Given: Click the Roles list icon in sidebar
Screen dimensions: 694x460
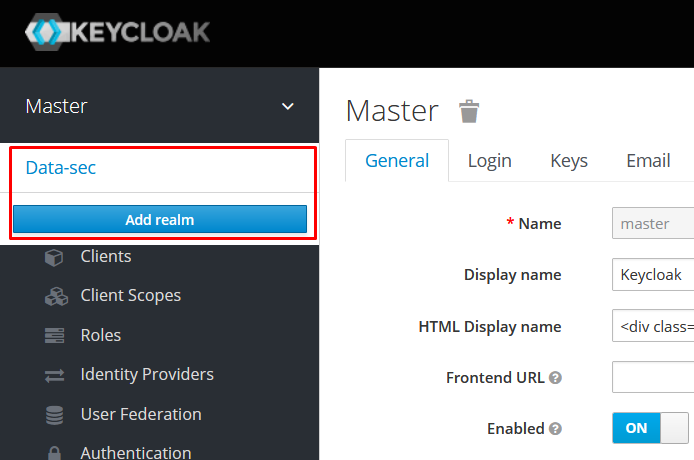Looking at the screenshot, I should click(x=54, y=336).
